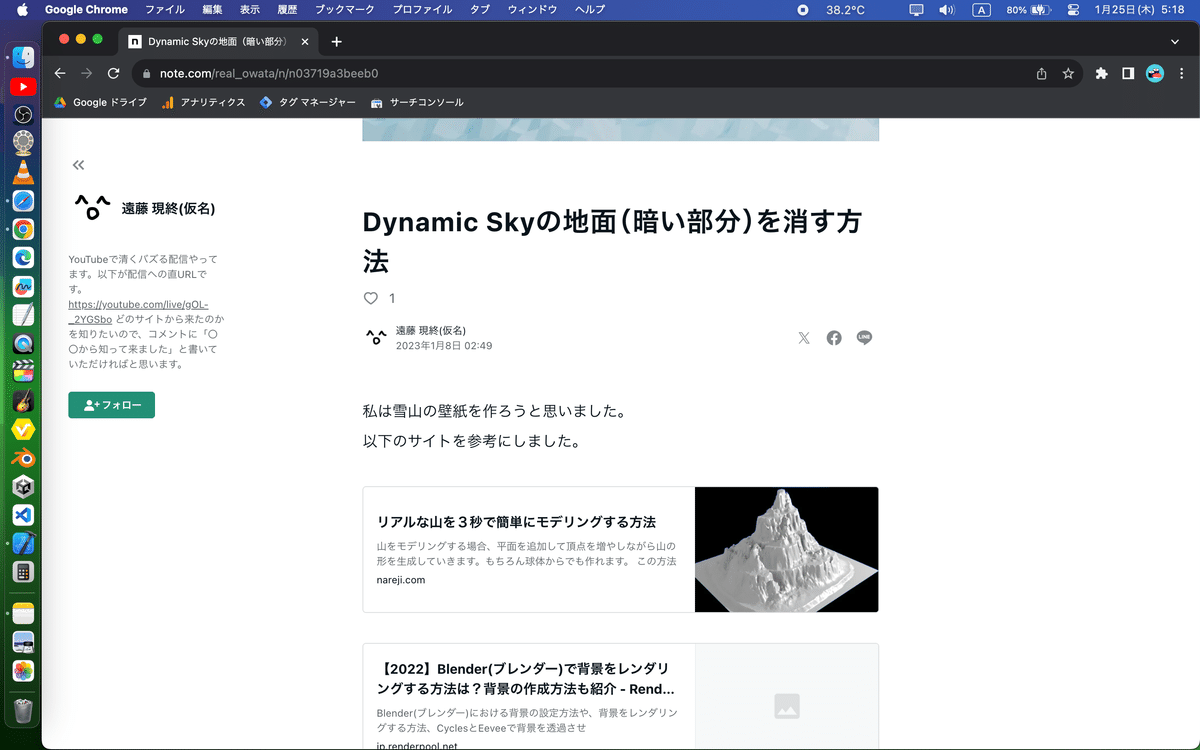
Task: Open Freeform from the dock
Action: pos(23,287)
